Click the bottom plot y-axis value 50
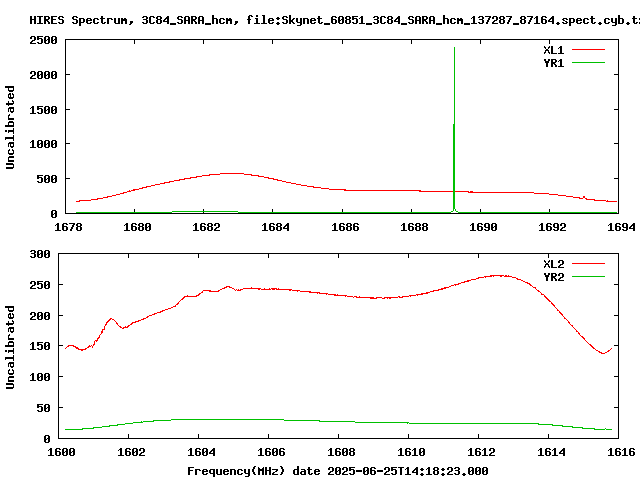 click(x=44, y=408)
